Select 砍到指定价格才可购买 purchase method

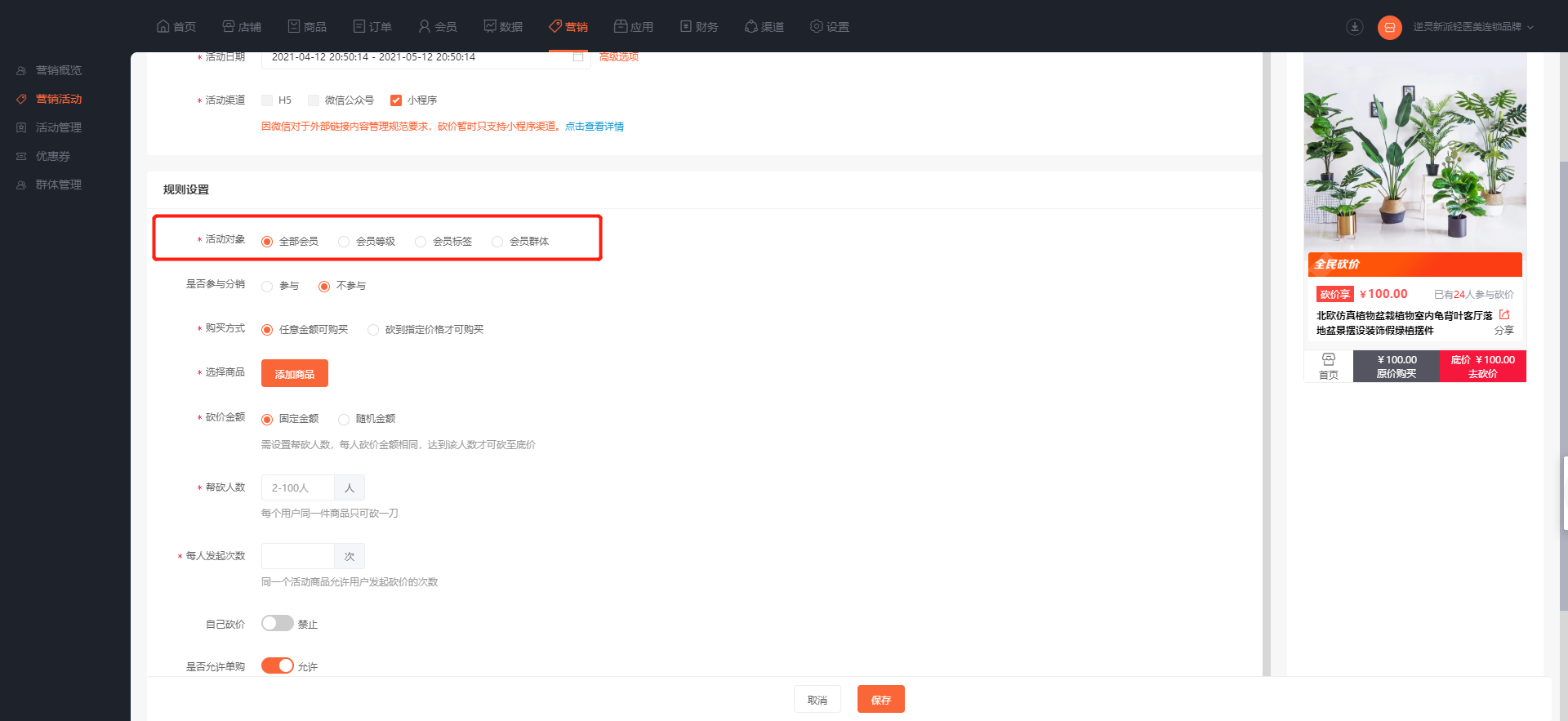[373, 330]
